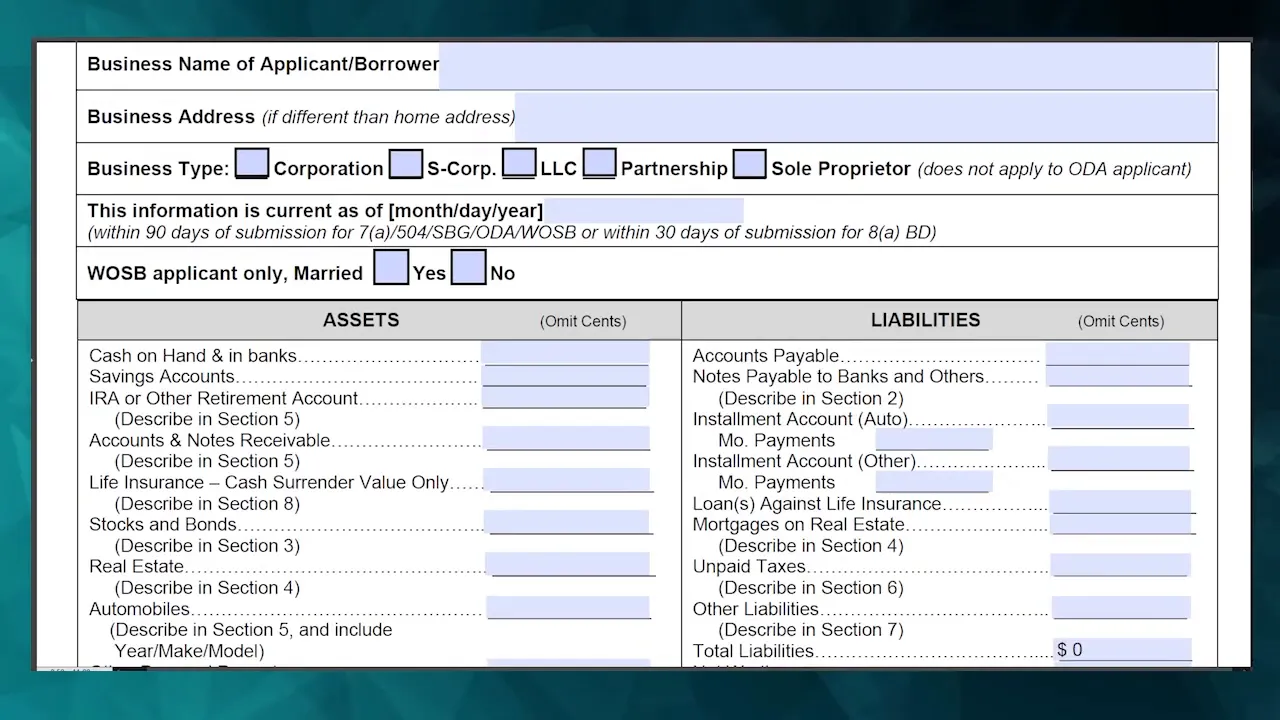
Task: Check the Sole Proprietor checkbox
Action: click(749, 162)
